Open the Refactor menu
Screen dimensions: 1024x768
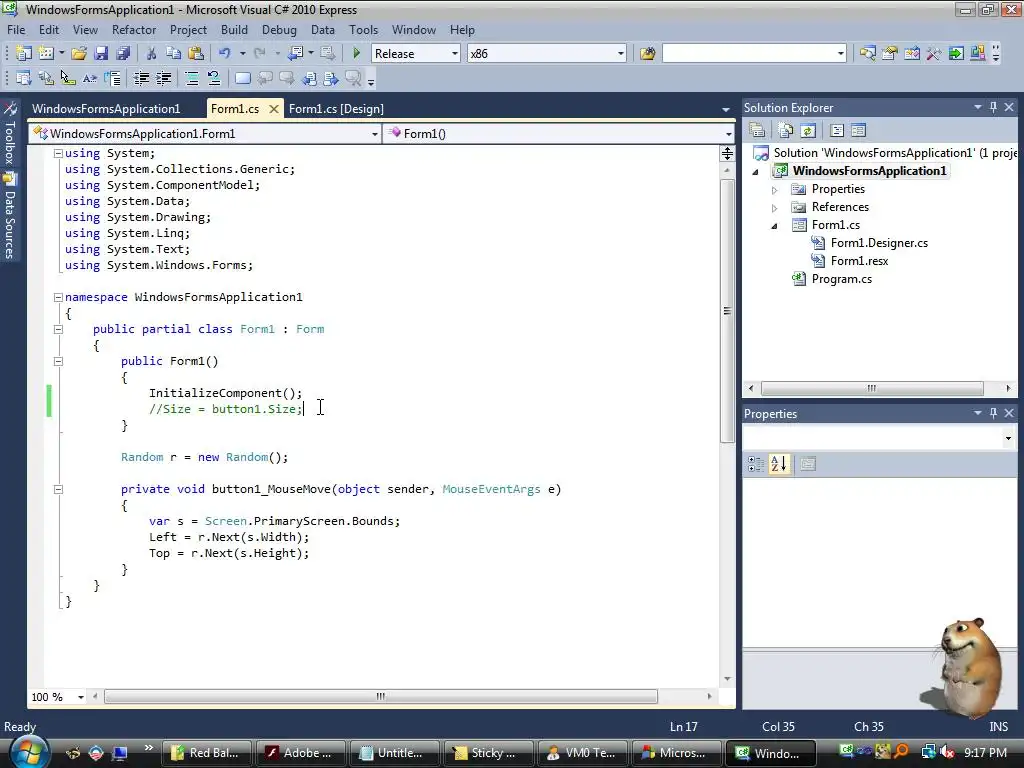(134, 30)
